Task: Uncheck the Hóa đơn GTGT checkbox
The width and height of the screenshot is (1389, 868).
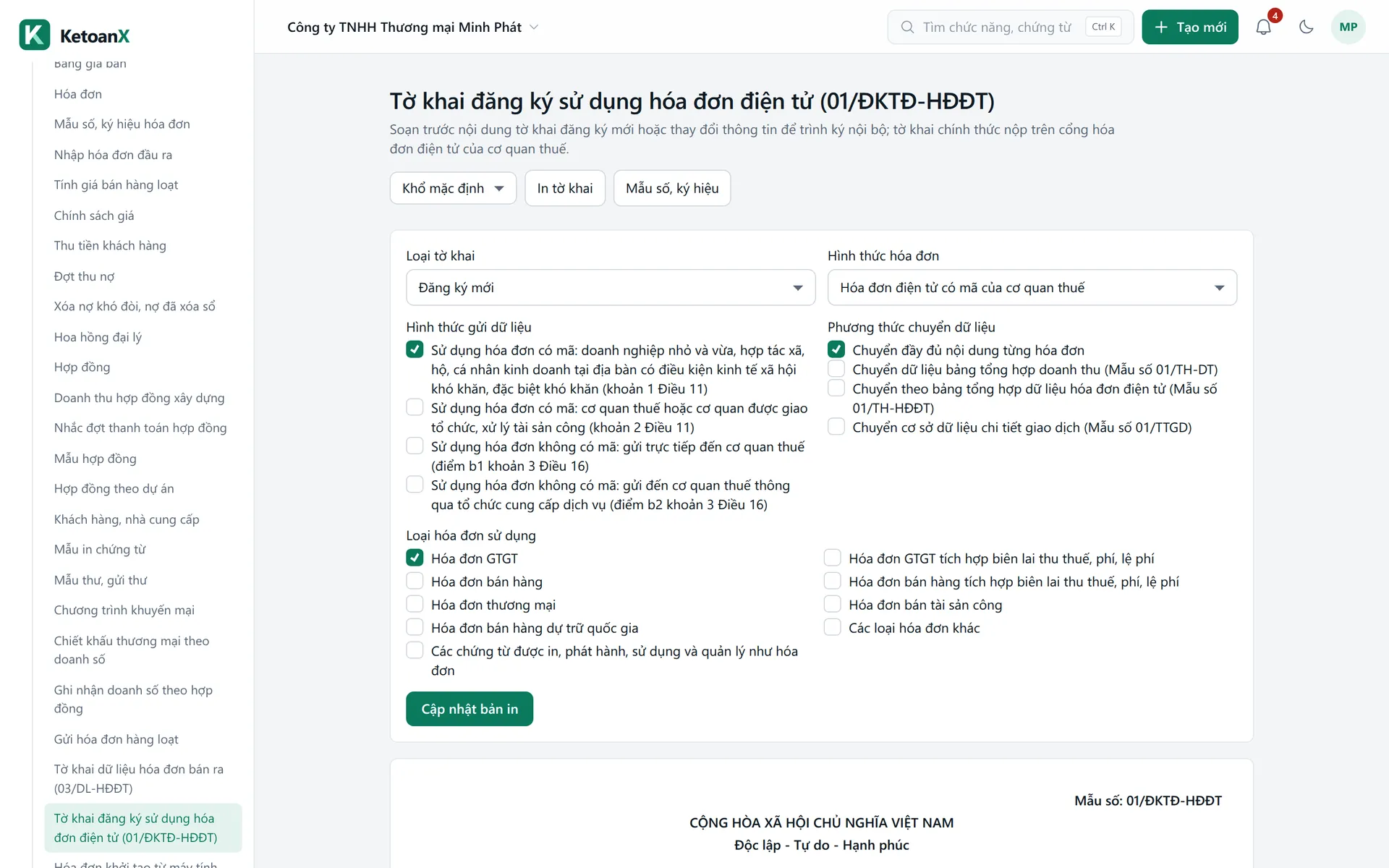Action: (415, 558)
